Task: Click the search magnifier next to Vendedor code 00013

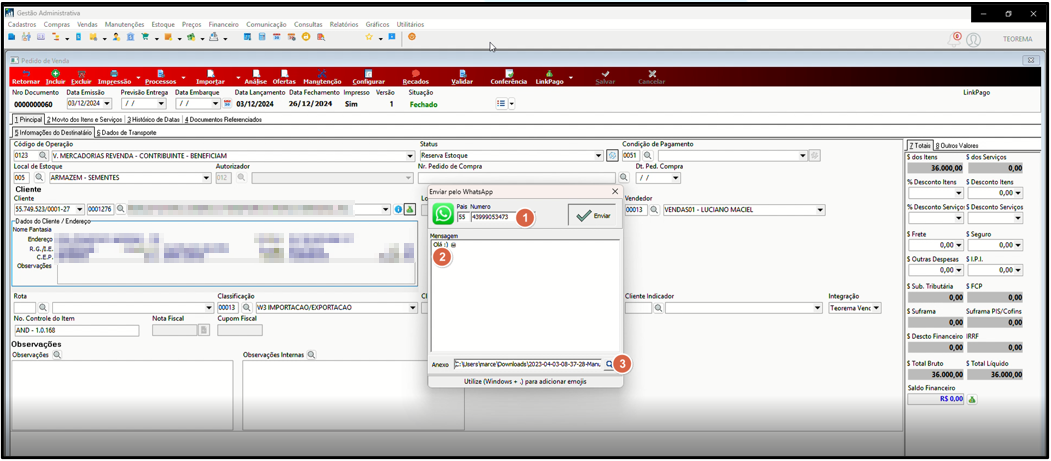Action: [x=655, y=210]
